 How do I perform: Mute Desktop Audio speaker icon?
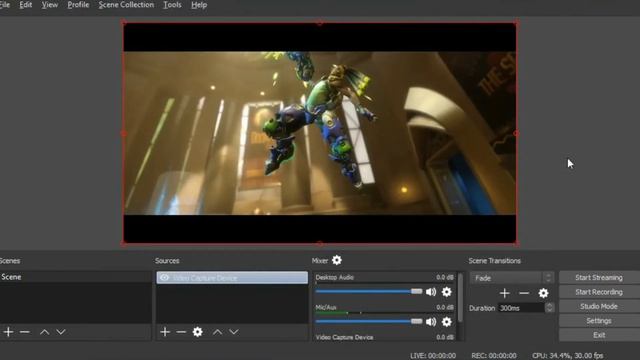coord(431,292)
